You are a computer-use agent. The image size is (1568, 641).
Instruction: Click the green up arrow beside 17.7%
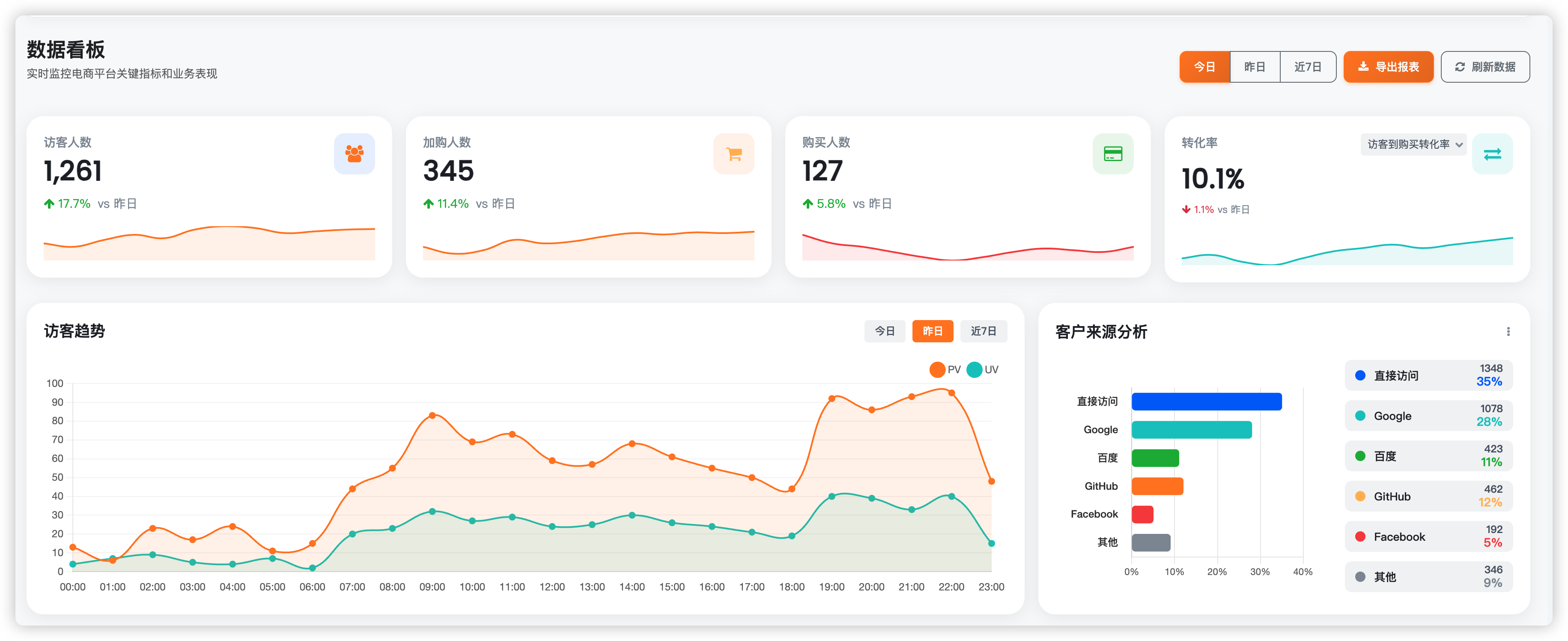point(49,204)
